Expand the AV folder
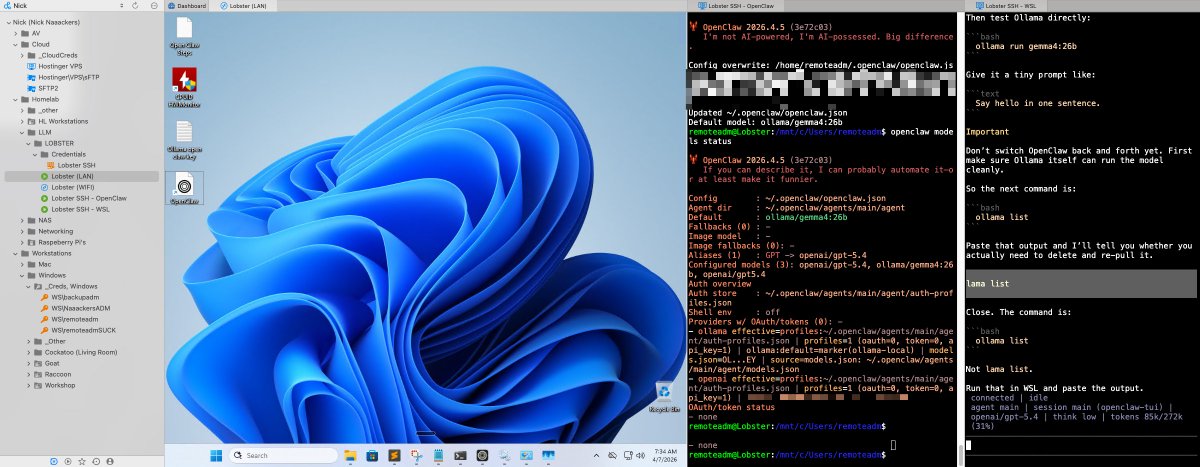The image size is (1200, 467). [16, 33]
